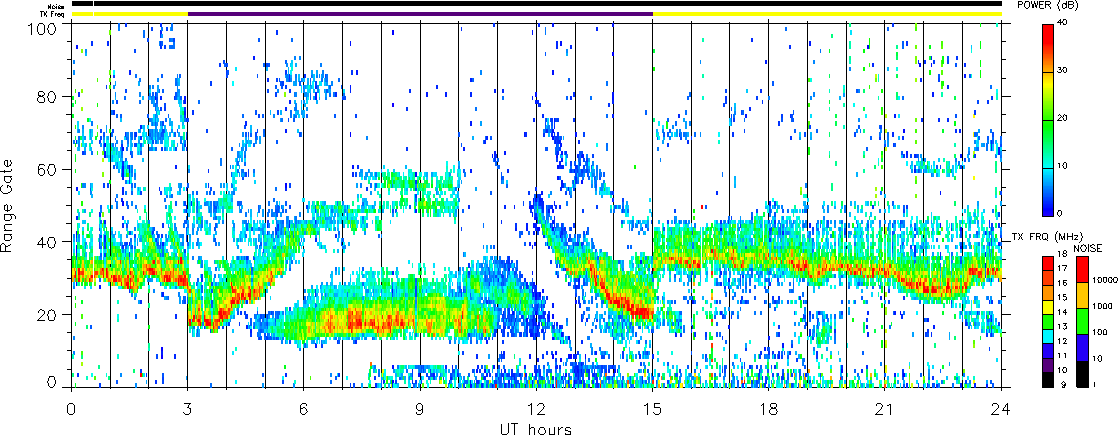Viewport: 1118px width, 435px height.
Task: Click the TX FRQ scale value 11
Action: click(x=1062, y=356)
